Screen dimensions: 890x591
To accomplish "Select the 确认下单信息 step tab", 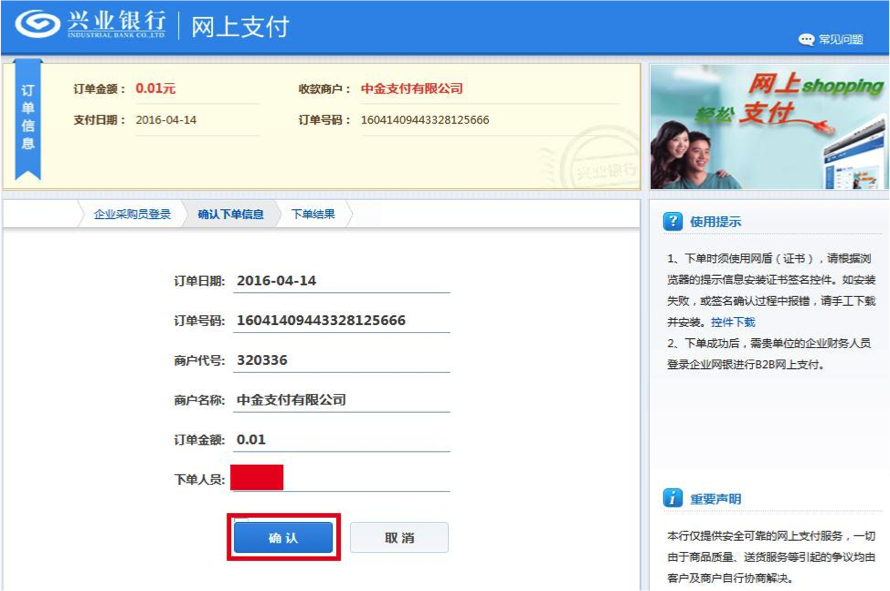I will pos(230,214).
